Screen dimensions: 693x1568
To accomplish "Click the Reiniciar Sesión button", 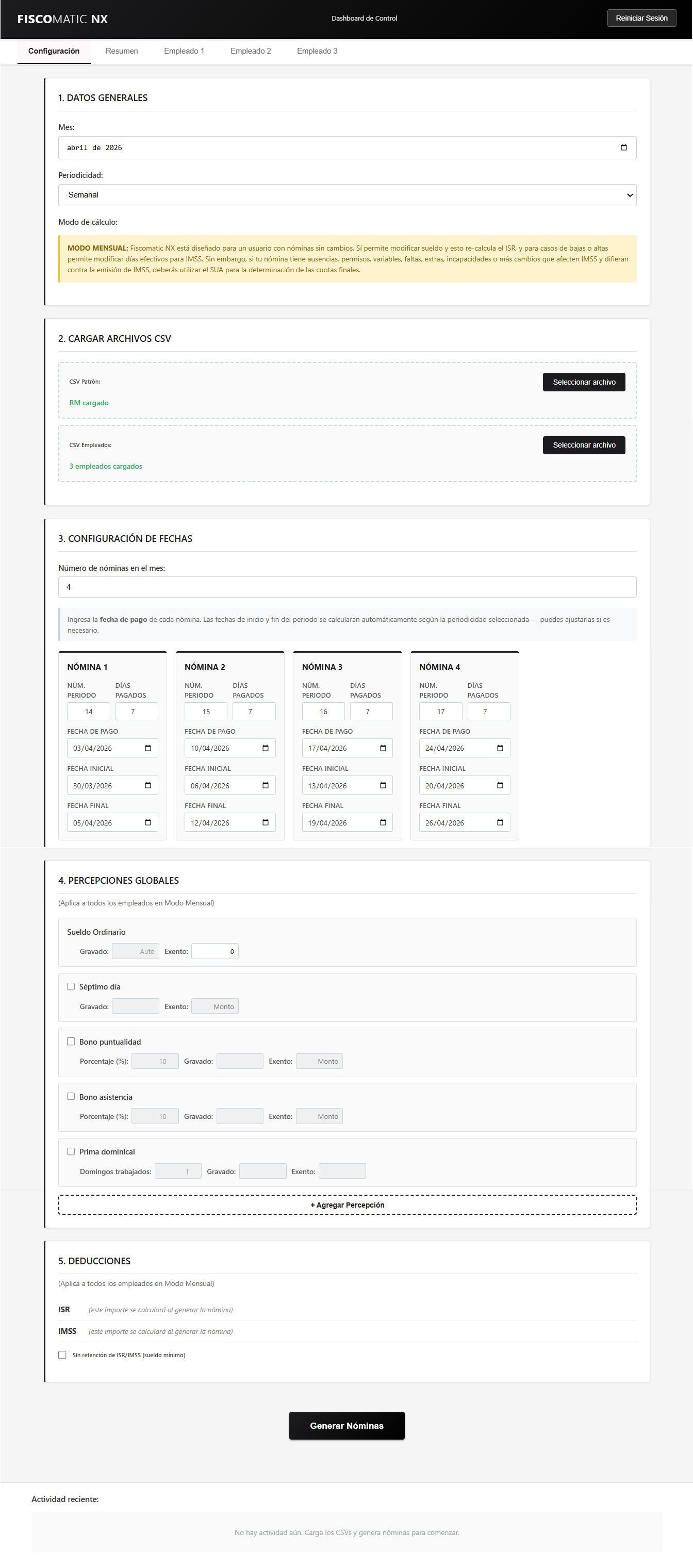I will pyautogui.click(x=641, y=18).
